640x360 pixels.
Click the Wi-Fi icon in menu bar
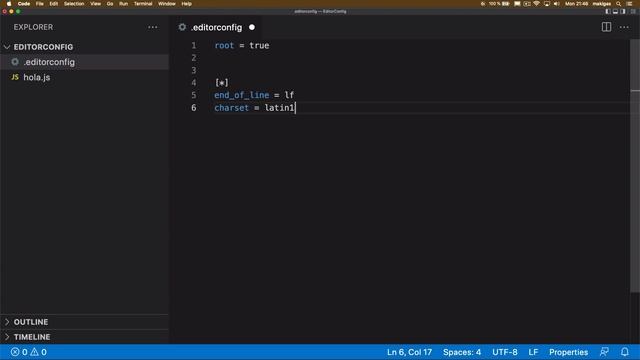coord(537,4)
